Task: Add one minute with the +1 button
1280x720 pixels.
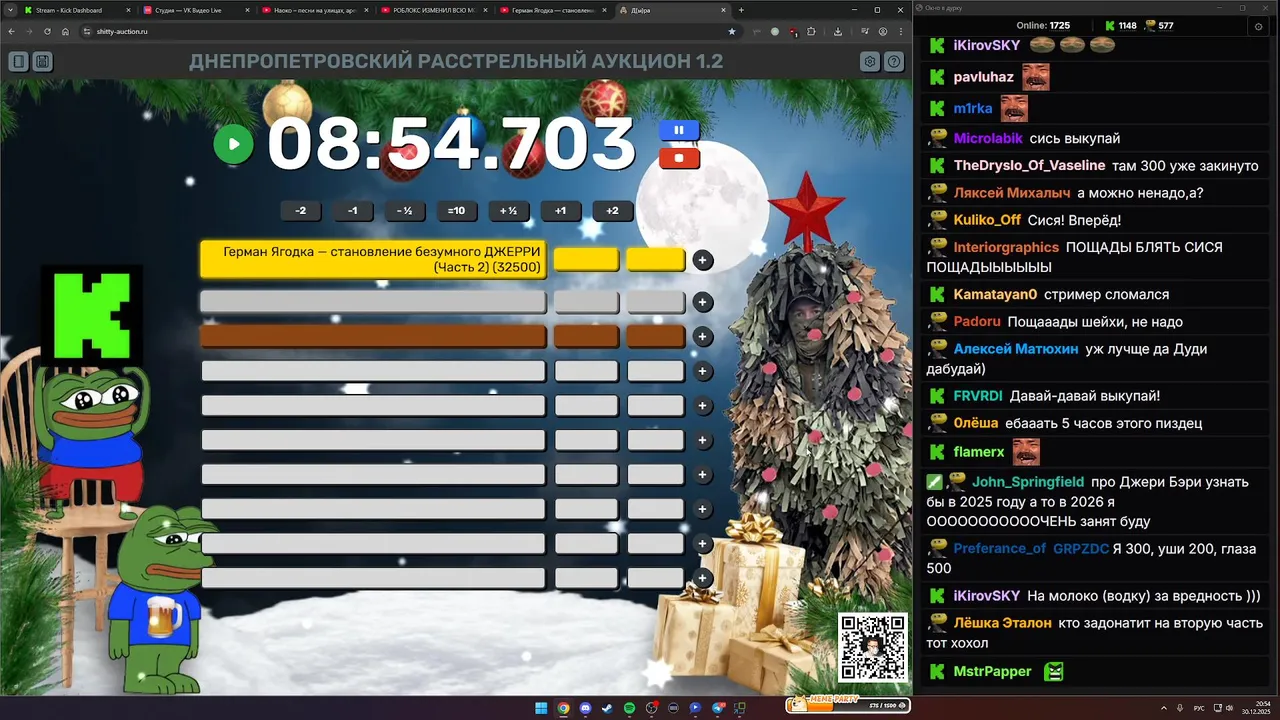Action: pyautogui.click(x=561, y=211)
